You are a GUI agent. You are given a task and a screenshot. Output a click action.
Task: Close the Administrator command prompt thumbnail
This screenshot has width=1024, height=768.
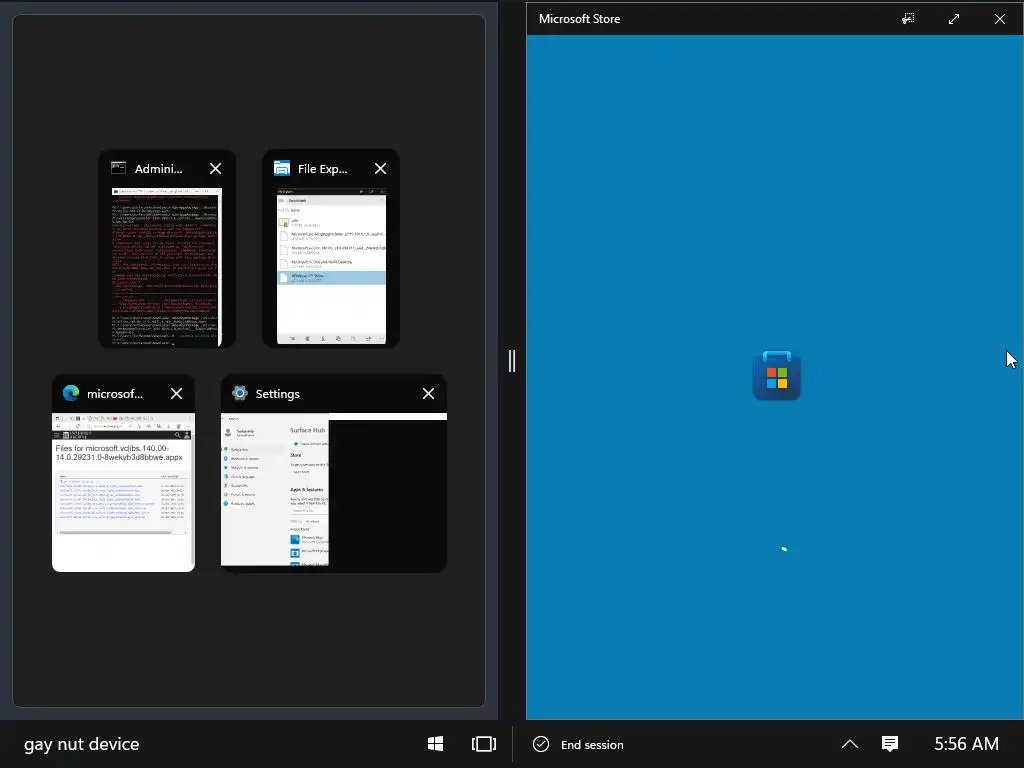point(216,168)
